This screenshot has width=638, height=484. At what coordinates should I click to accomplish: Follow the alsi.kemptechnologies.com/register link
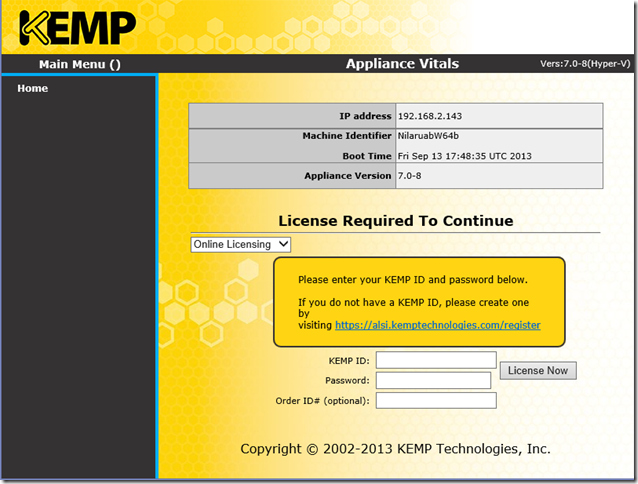point(437,325)
